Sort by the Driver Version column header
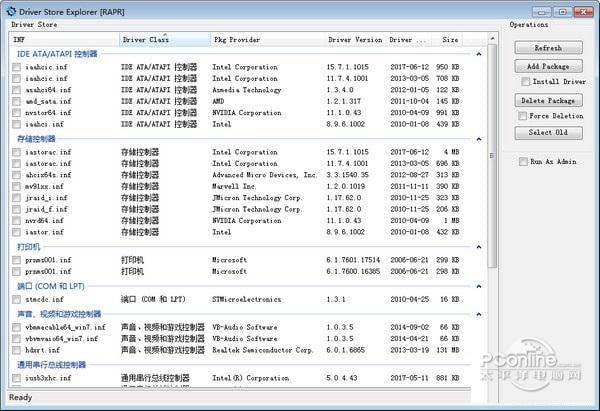Viewport: 600px width, 411px height. click(x=355, y=39)
